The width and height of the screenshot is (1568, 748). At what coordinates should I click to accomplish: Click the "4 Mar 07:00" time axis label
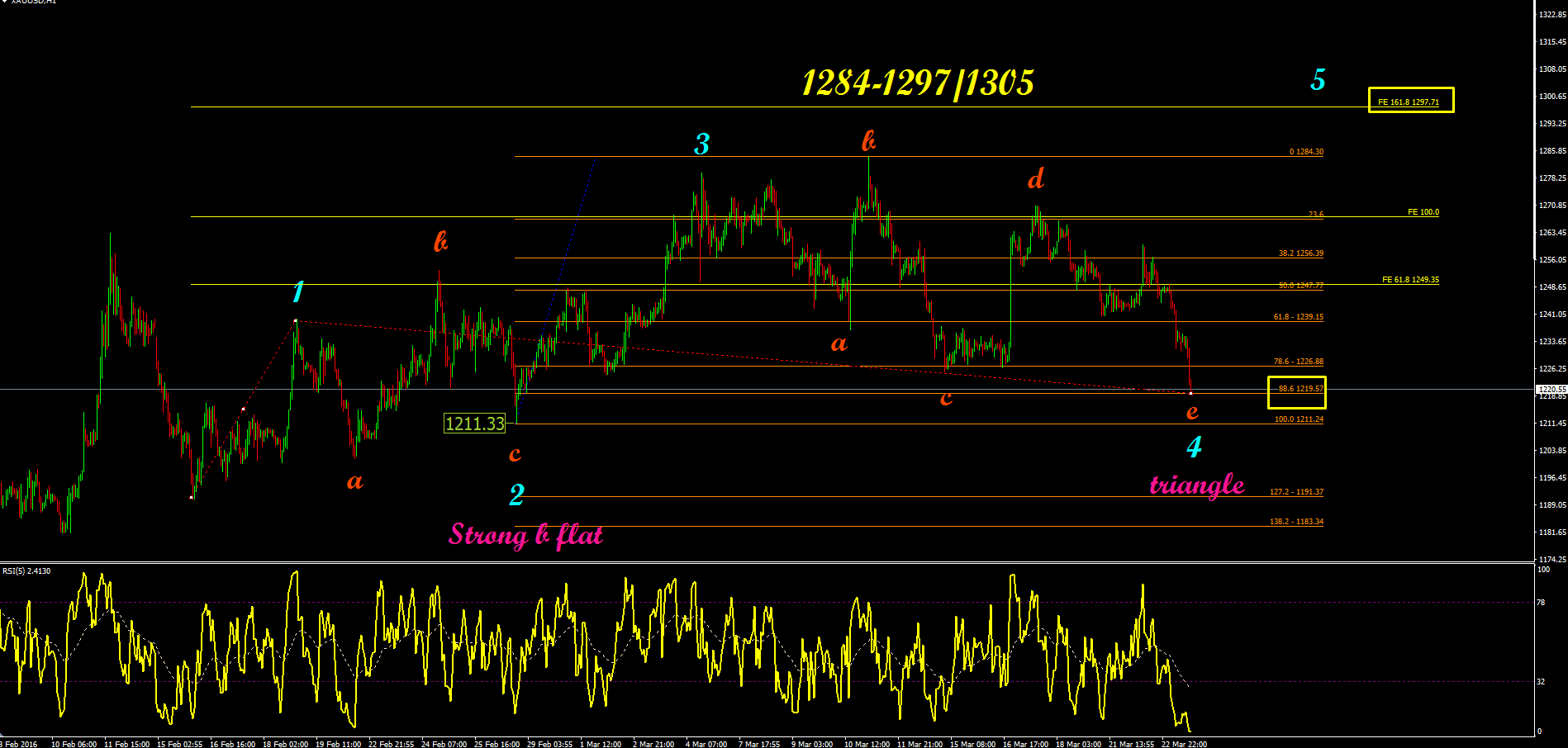pos(706,744)
